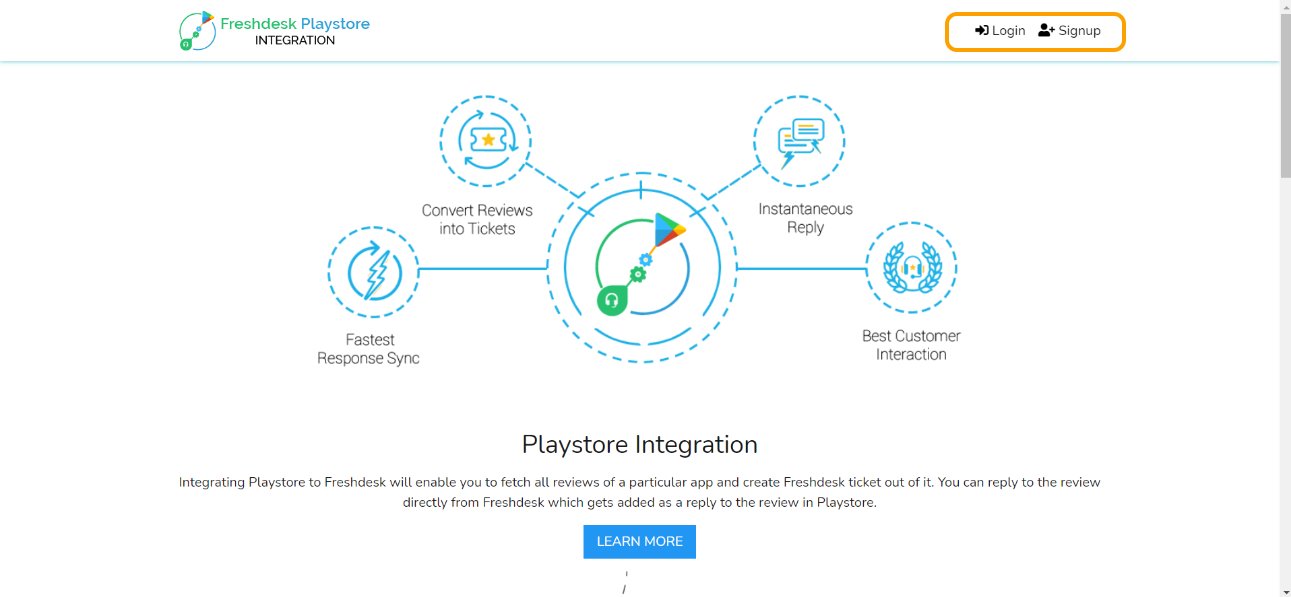Click the vertical scrollbar thumb

tap(1285, 96)
